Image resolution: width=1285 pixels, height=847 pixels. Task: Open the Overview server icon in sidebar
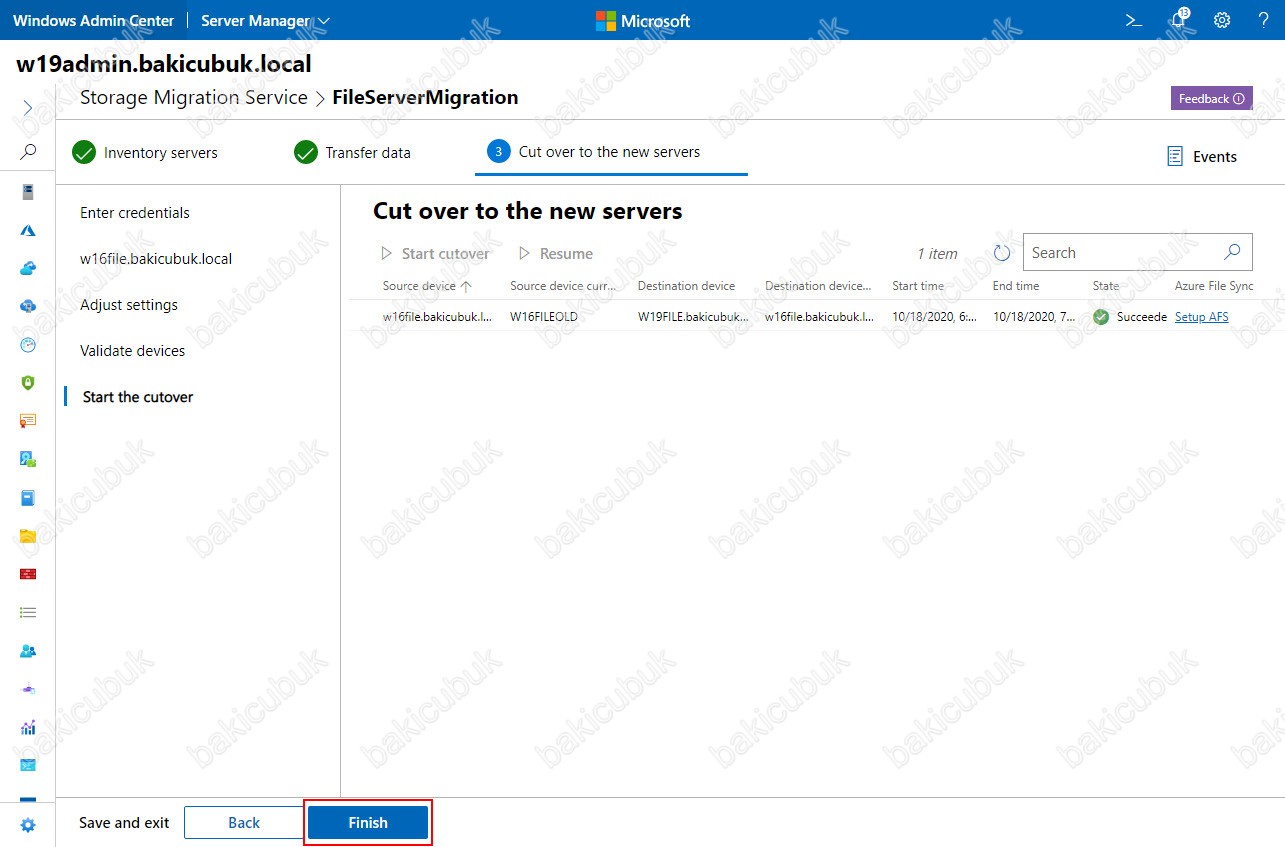coord(28,191)
